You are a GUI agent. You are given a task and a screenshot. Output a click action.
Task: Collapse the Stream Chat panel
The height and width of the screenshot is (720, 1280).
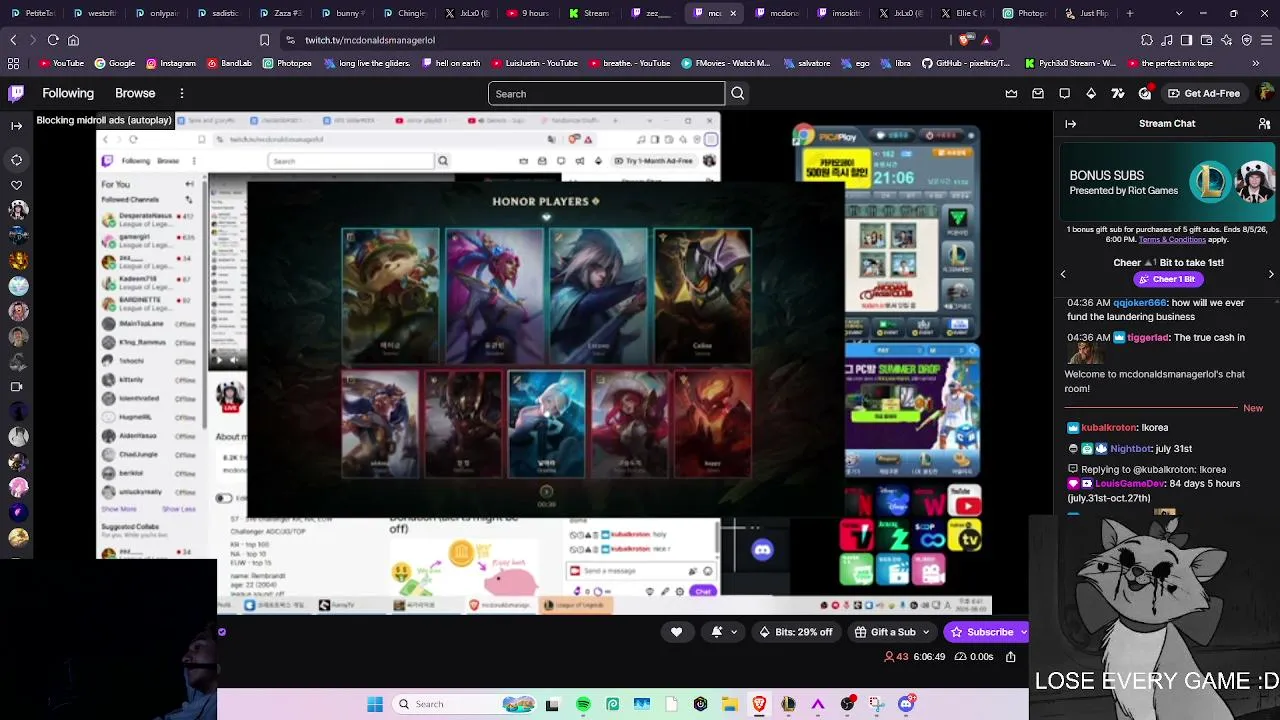1071,124
